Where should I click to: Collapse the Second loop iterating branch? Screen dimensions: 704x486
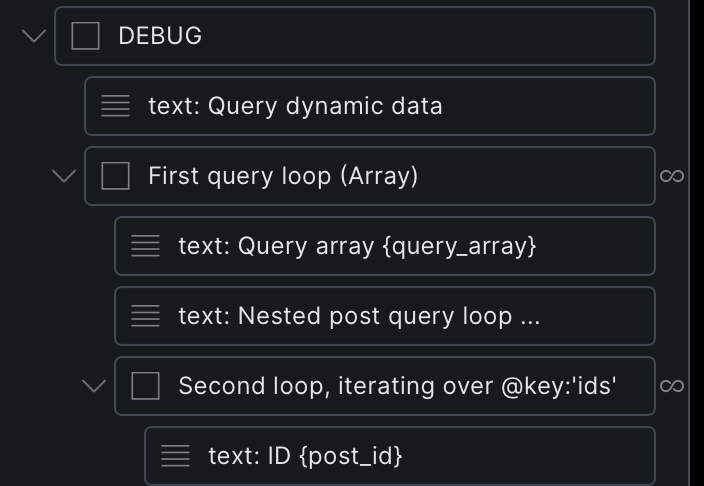click(94, 386)
